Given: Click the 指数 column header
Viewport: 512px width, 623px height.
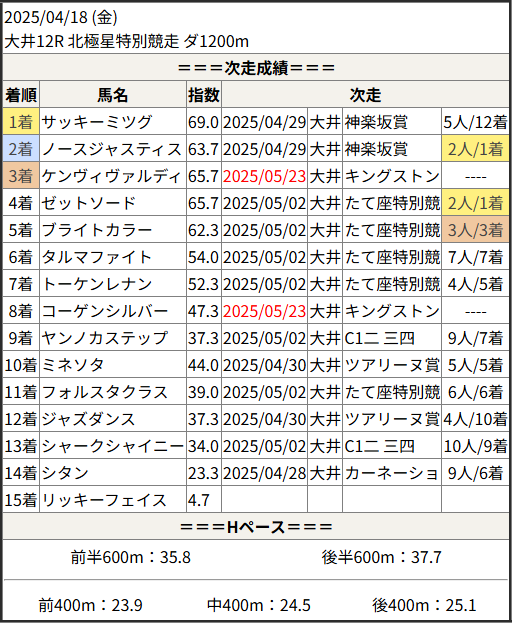Looking at the screenshot, I should tap(204, 95).
